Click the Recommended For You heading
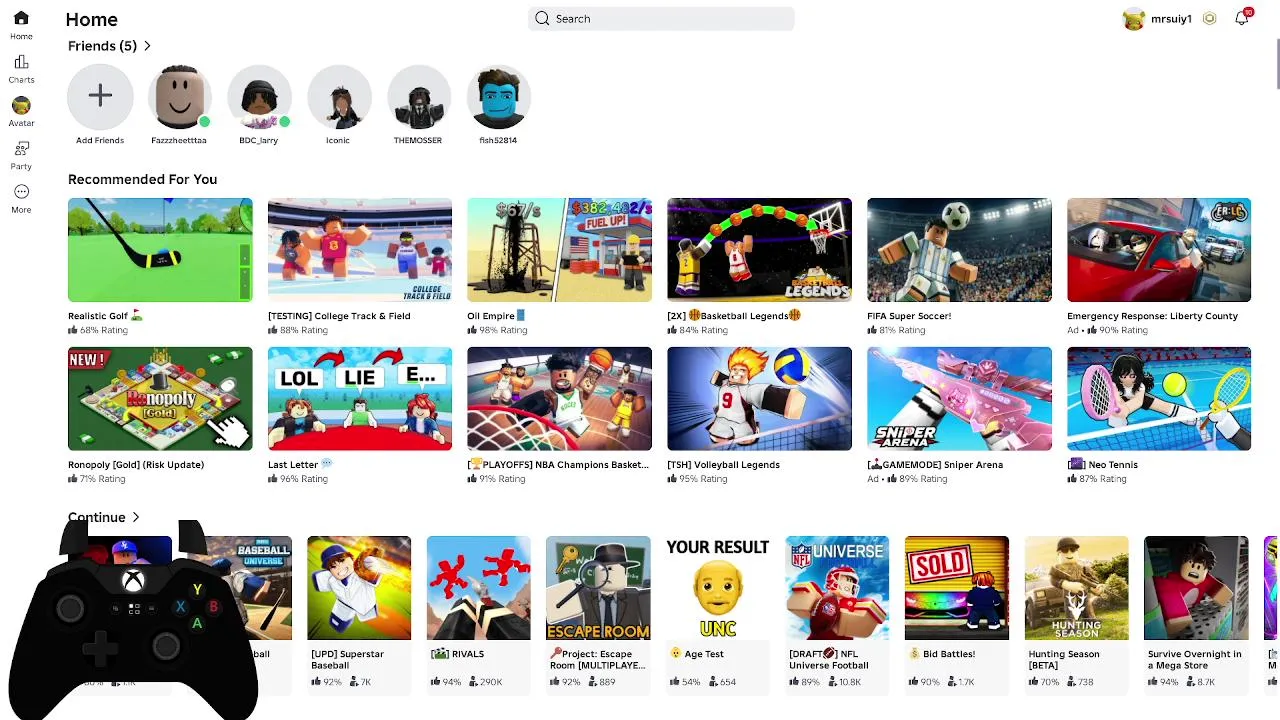The image size is (1280, 720). pyautogui.click(x=142, y=179)
